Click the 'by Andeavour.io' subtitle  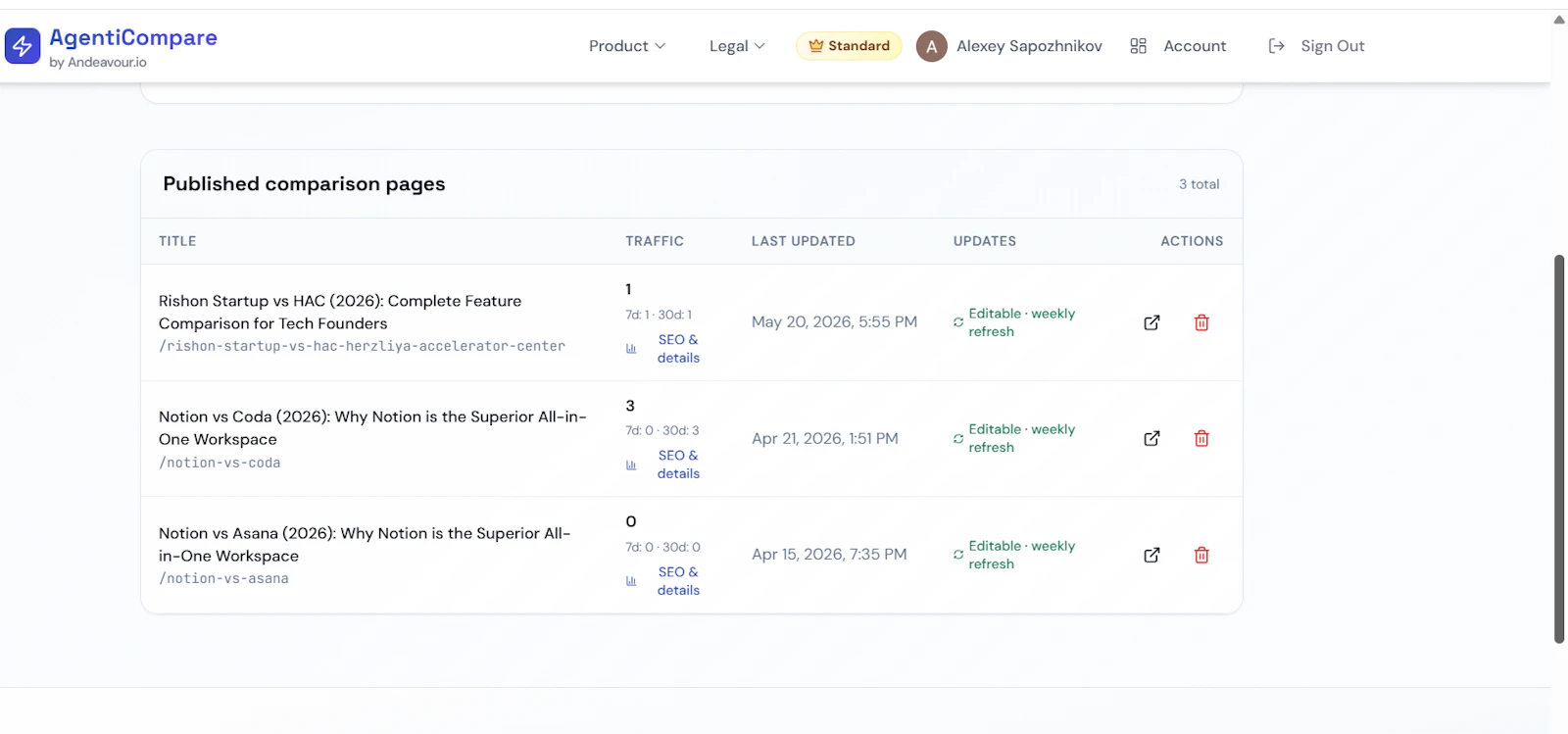(98, 62)
